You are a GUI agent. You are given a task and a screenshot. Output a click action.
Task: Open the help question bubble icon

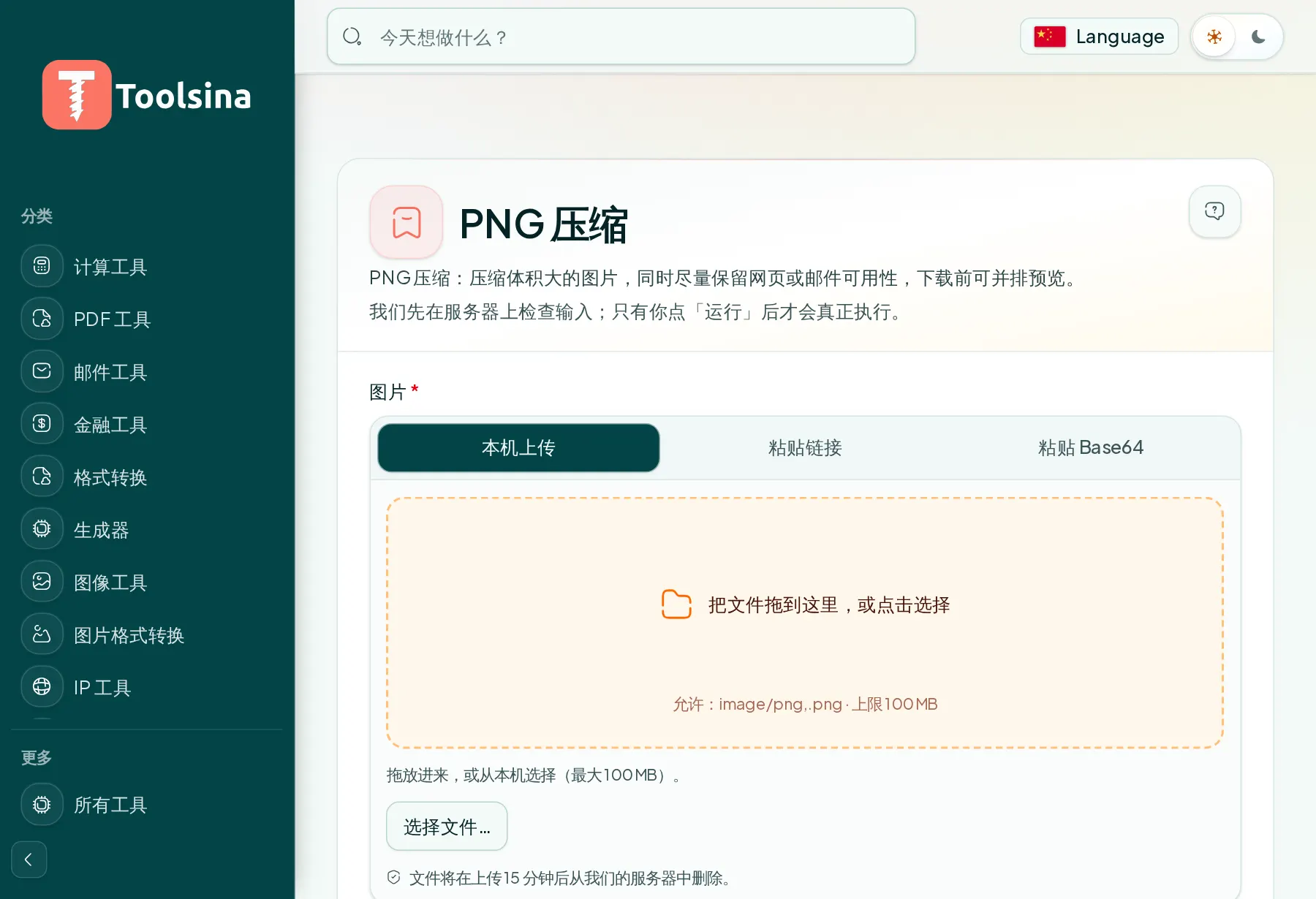pyautogui.click(x=1214, y=211)
